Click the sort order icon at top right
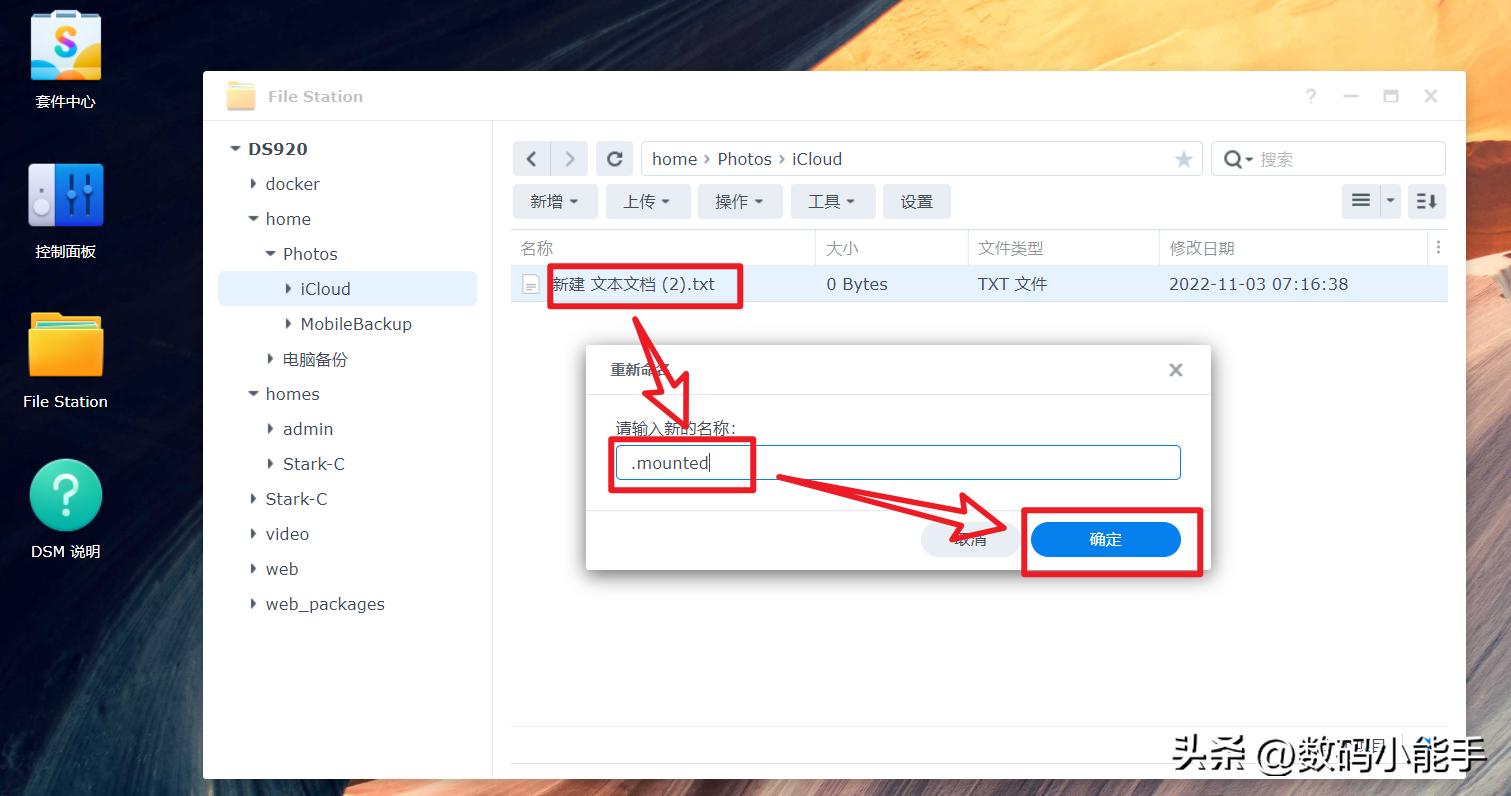 [x=1426, y=200]
